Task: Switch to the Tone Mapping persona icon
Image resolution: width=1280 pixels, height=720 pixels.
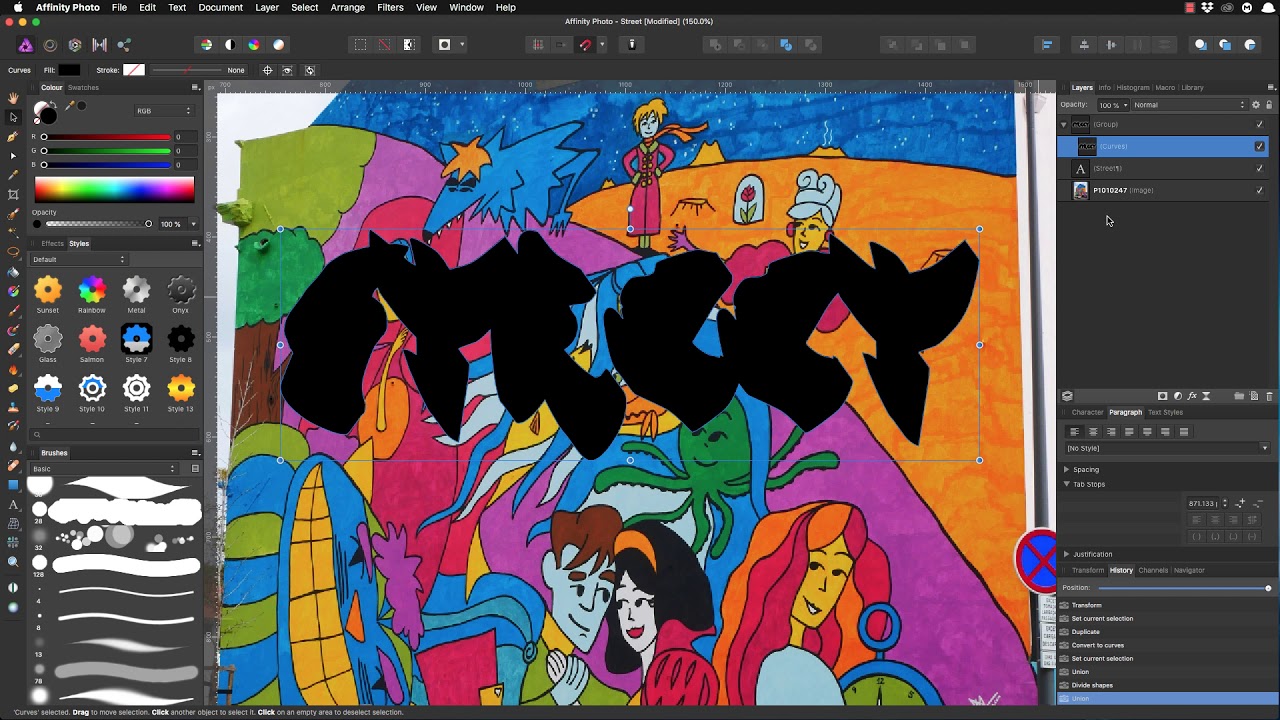Action: coord(100,45)
